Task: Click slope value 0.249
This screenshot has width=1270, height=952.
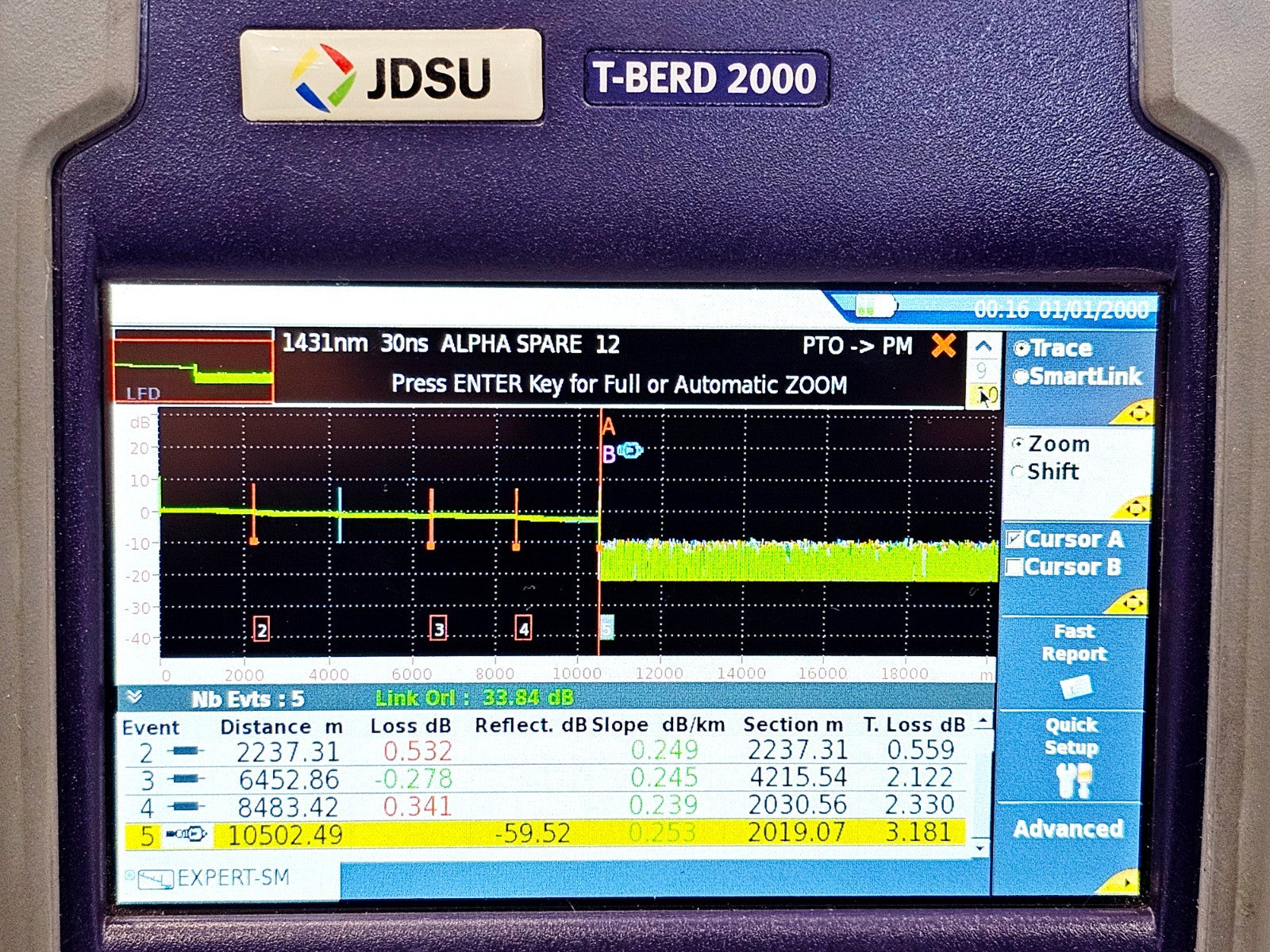Action: pos(665,750)
